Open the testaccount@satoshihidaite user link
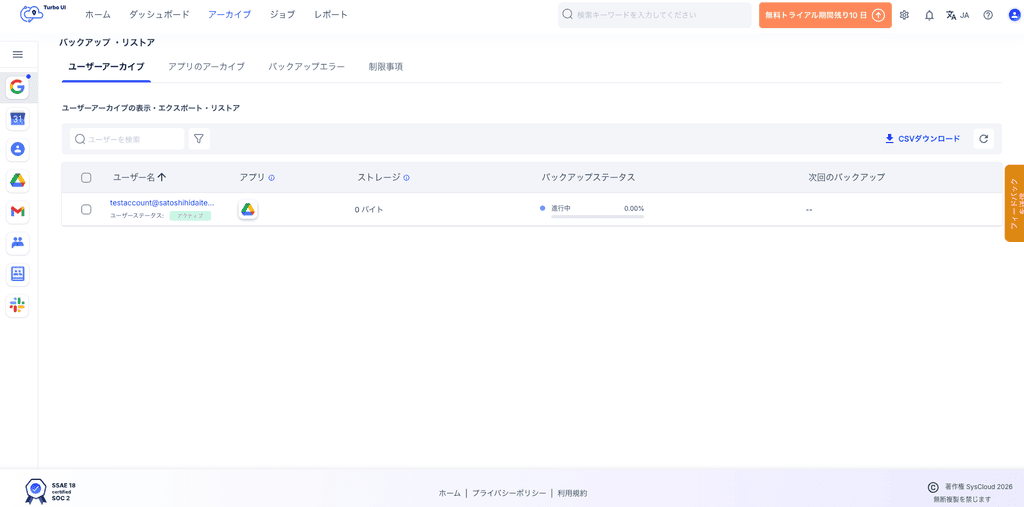This screenshot has height=507, width=1024. [162, 203]
